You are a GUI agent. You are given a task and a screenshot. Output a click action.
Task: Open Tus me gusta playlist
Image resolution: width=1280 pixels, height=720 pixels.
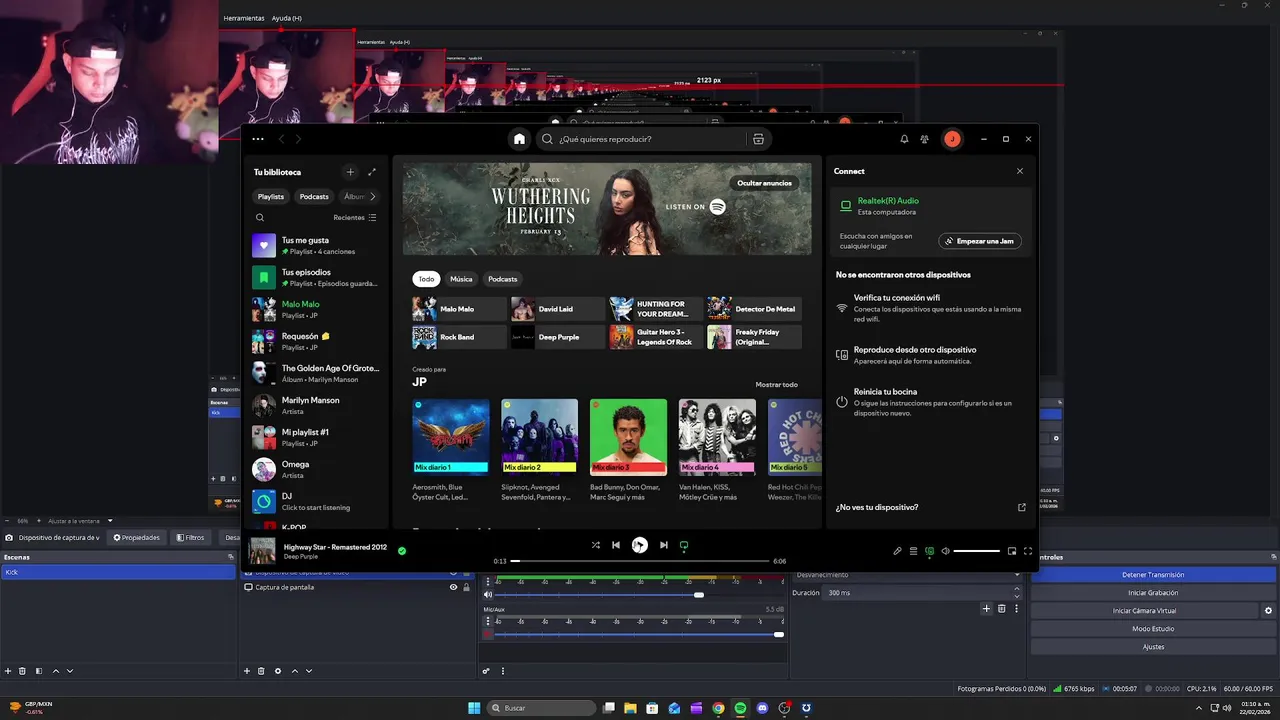(316, 245)
